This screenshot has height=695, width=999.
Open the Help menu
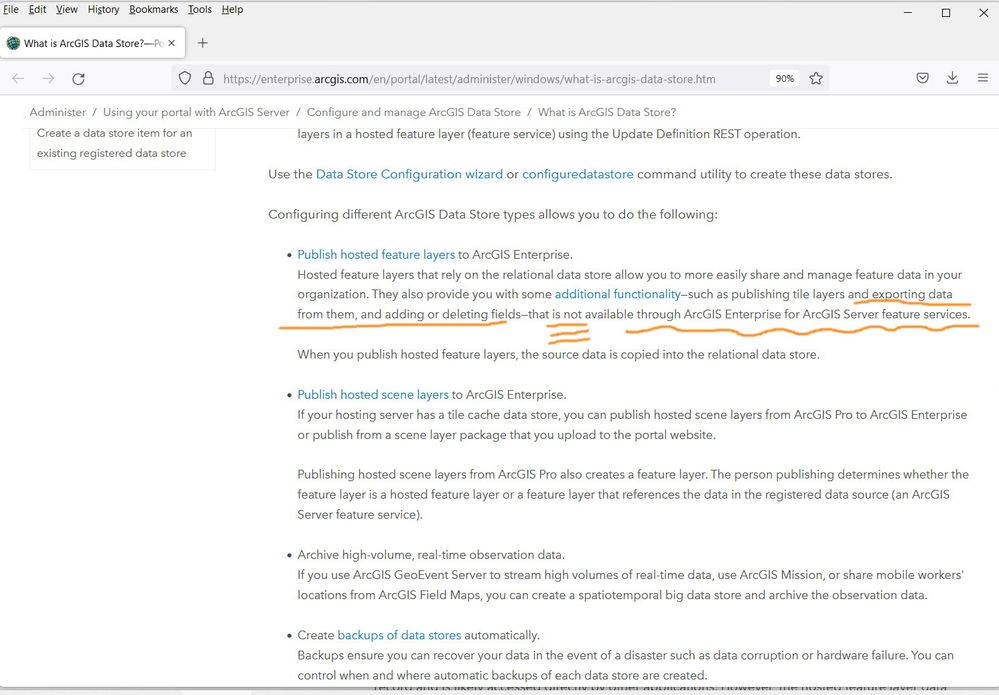(x=232, y=10)
